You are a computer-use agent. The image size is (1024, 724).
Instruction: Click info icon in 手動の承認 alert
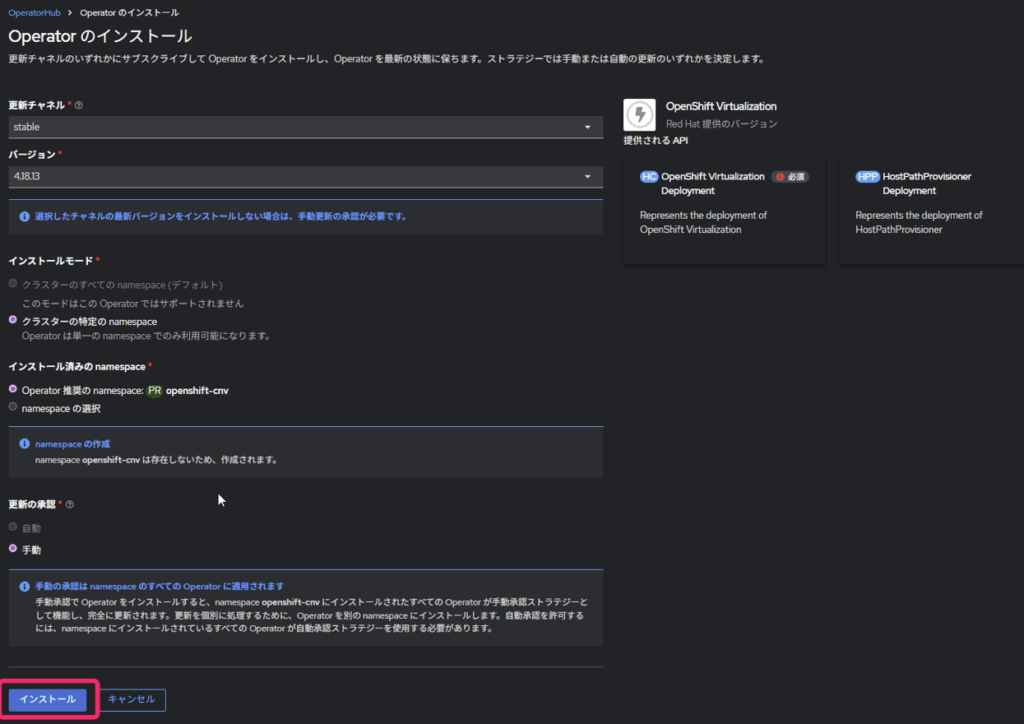click(24, 586)
